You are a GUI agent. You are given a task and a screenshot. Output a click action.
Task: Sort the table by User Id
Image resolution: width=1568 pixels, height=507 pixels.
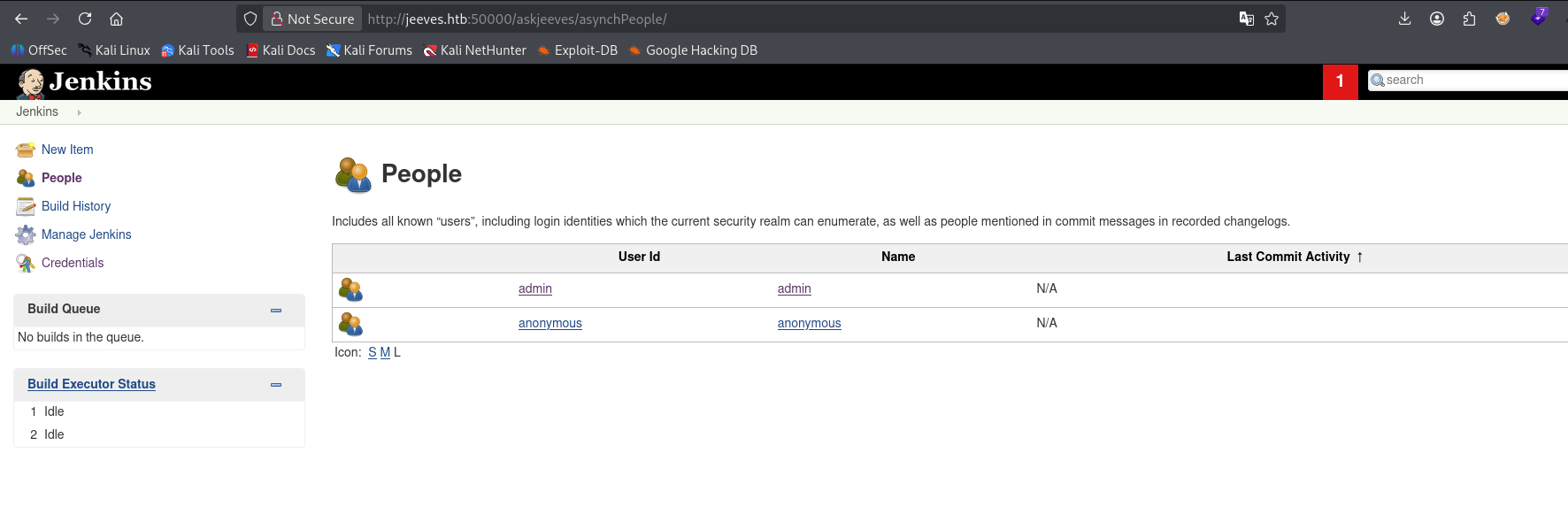coord(639,257)
